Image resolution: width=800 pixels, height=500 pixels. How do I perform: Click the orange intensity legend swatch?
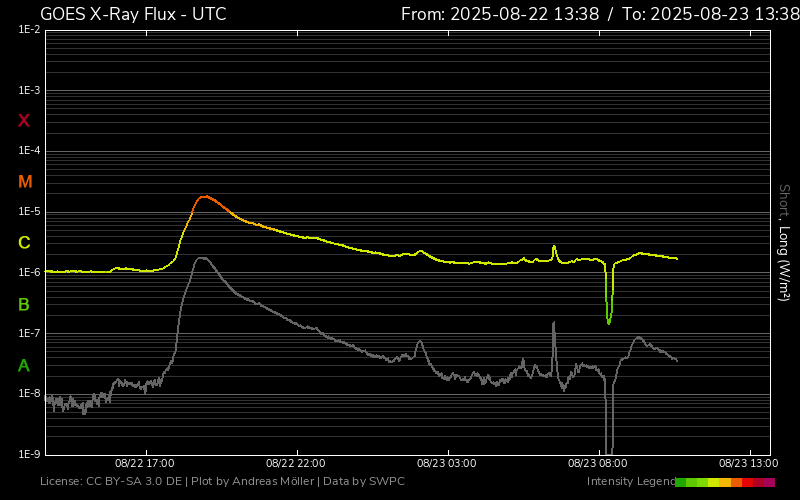click(x=737, y=482)
